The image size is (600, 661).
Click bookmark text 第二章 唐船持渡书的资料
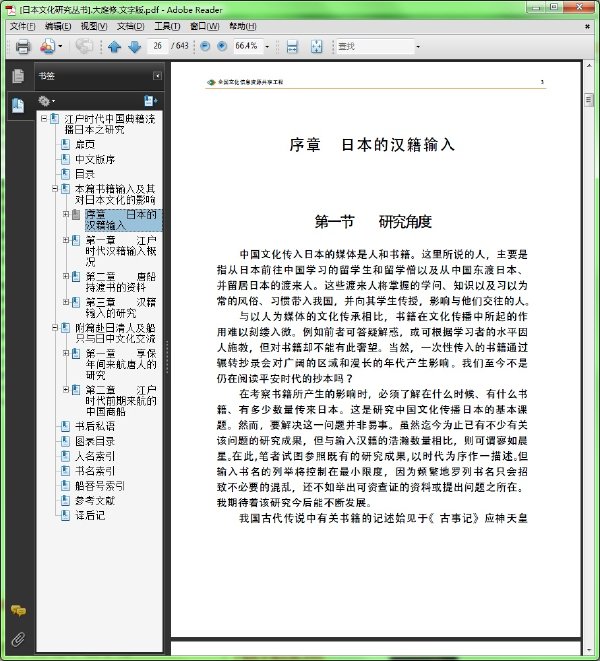tap(121, 282)
